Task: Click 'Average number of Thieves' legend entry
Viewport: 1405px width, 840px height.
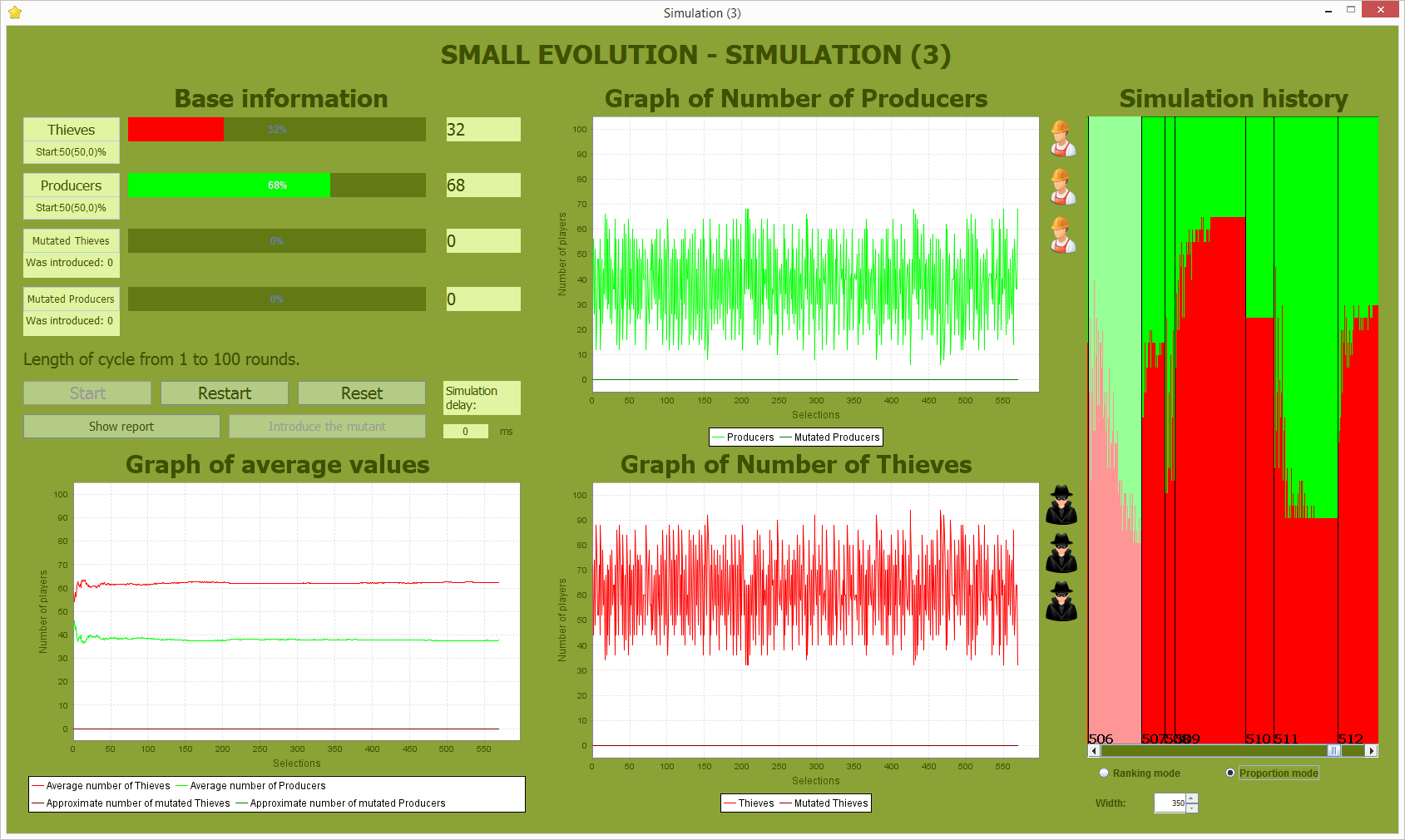Action: click(x=101, y=786)
